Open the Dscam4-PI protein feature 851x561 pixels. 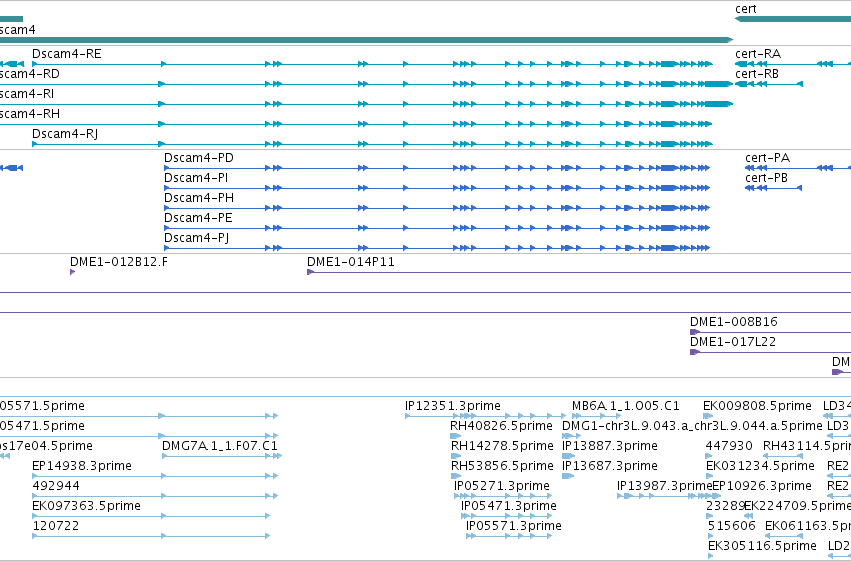(x=437, y=188)
